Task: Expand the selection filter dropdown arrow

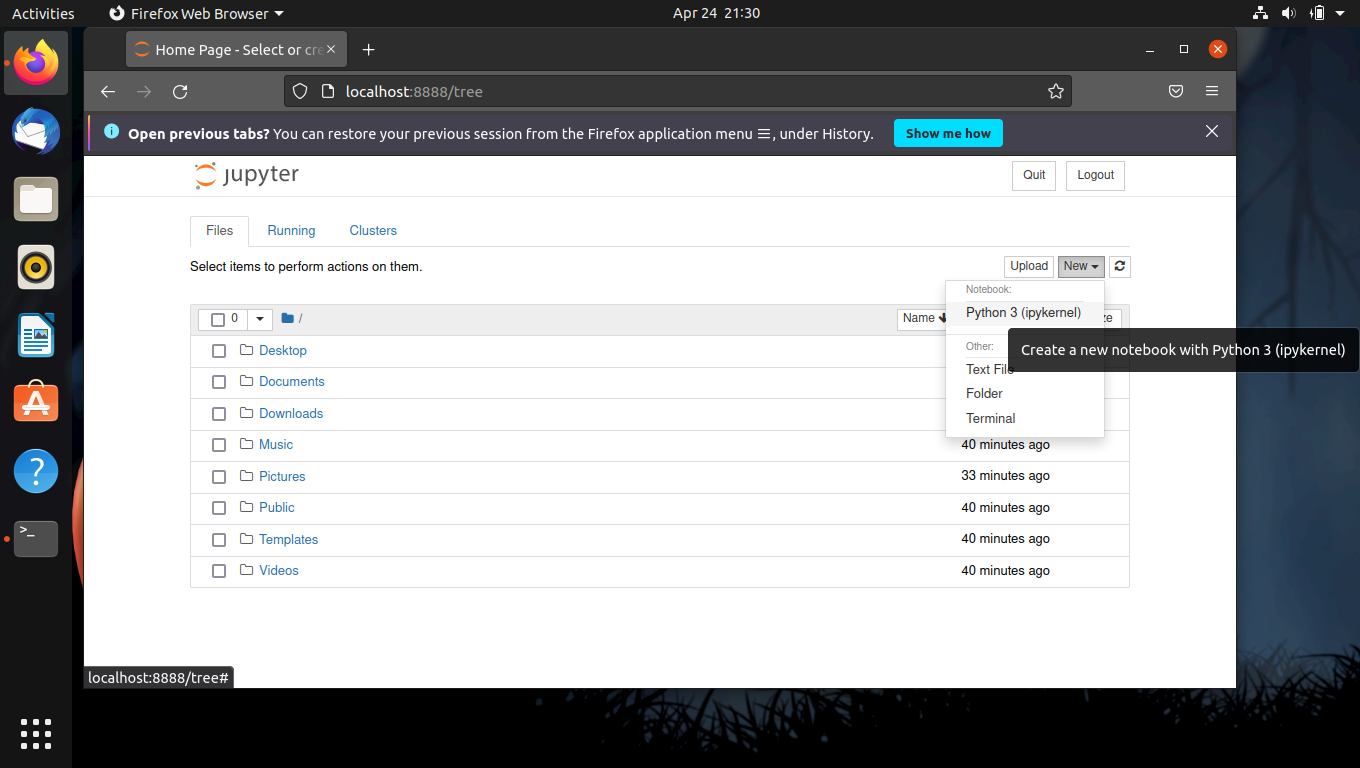Action: [260, 319]
